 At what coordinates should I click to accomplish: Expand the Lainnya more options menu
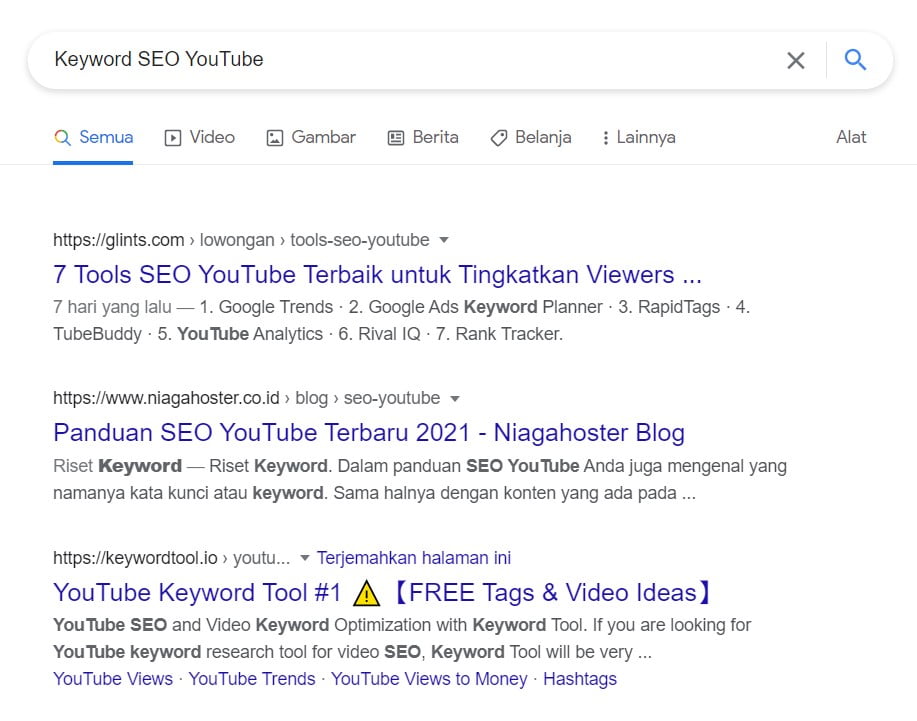639,137
